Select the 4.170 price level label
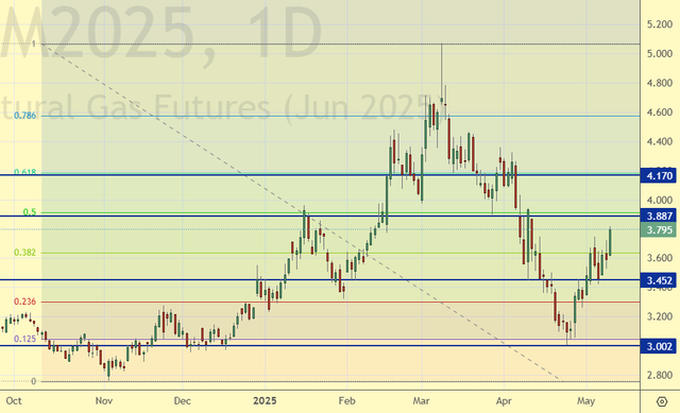The image size is (680, 413). (659, 177)
